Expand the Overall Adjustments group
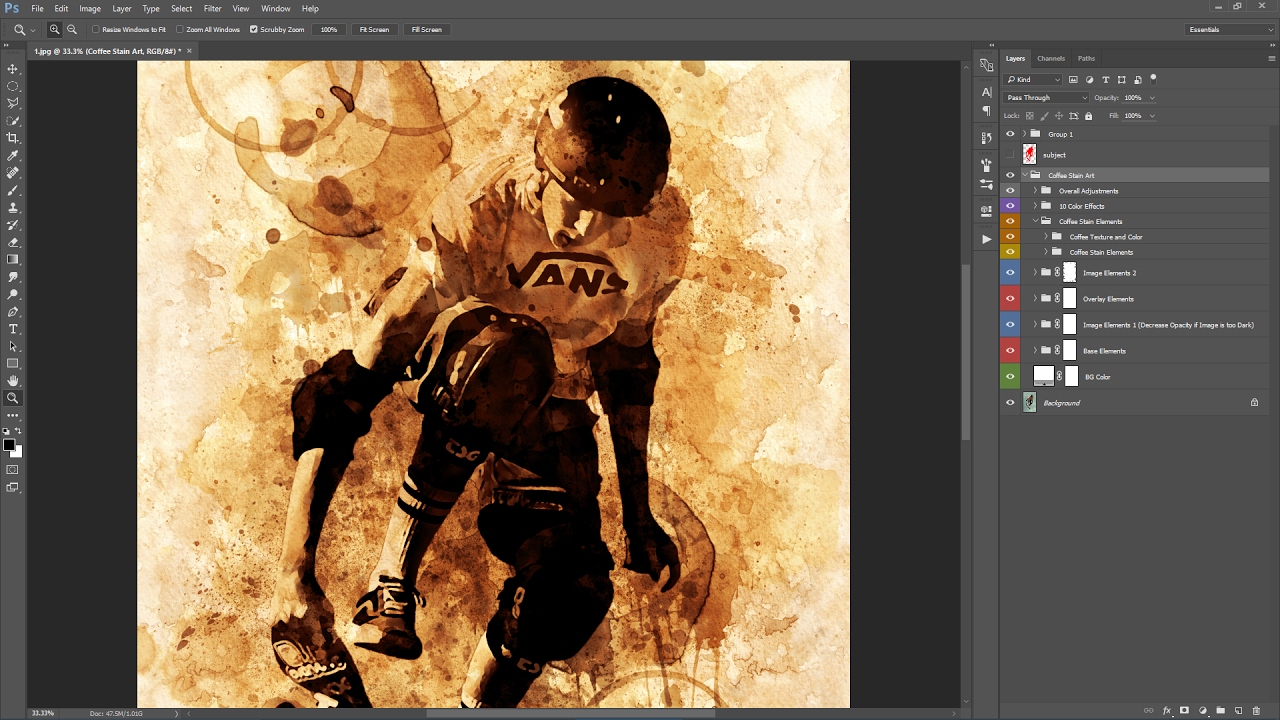Image resolution: width=1280 pixels, height=720 pixels. pyautogui.click(x=1035, y=191)
